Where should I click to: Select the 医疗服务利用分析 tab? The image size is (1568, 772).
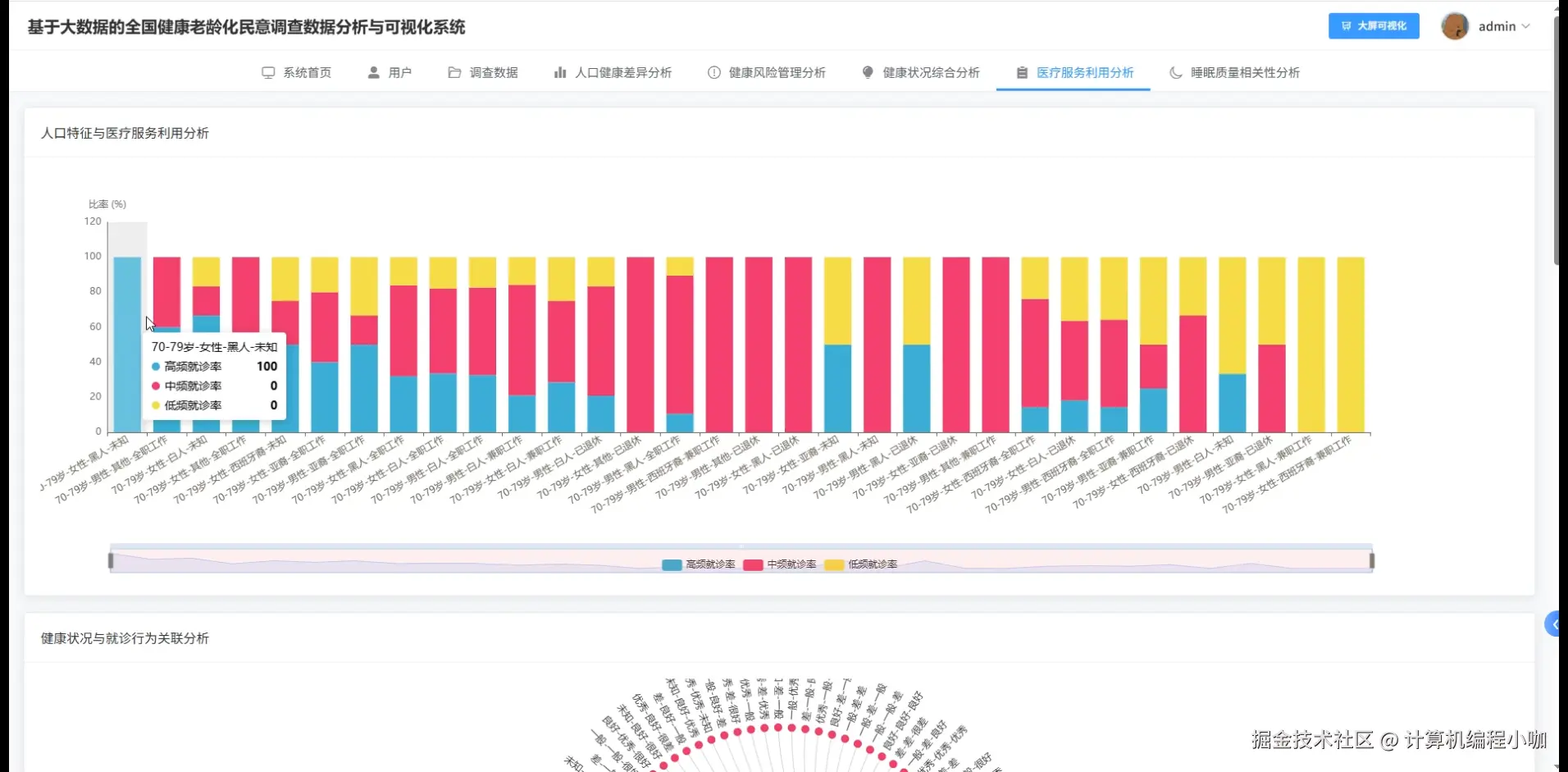tap(1074, 72)
